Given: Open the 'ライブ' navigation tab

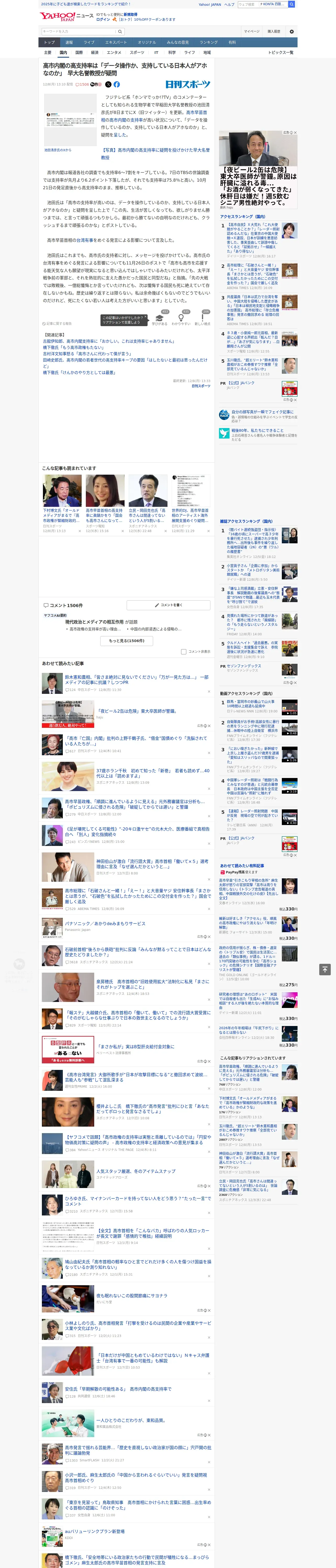Looking at the screenshot, I should [89, 43].
